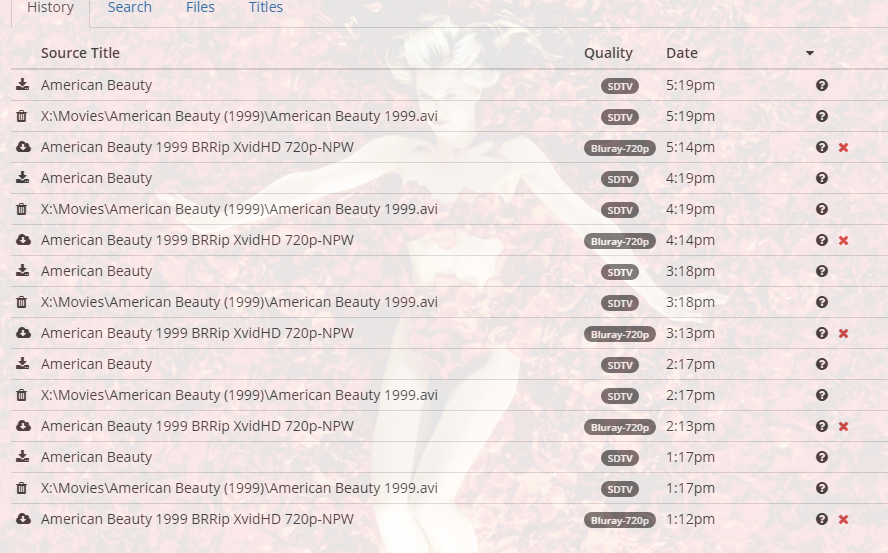This screenshot has width=888, height=553.
Task: Select 'American Beauty' title text in the 1:17pm import row
Action: 96,457
